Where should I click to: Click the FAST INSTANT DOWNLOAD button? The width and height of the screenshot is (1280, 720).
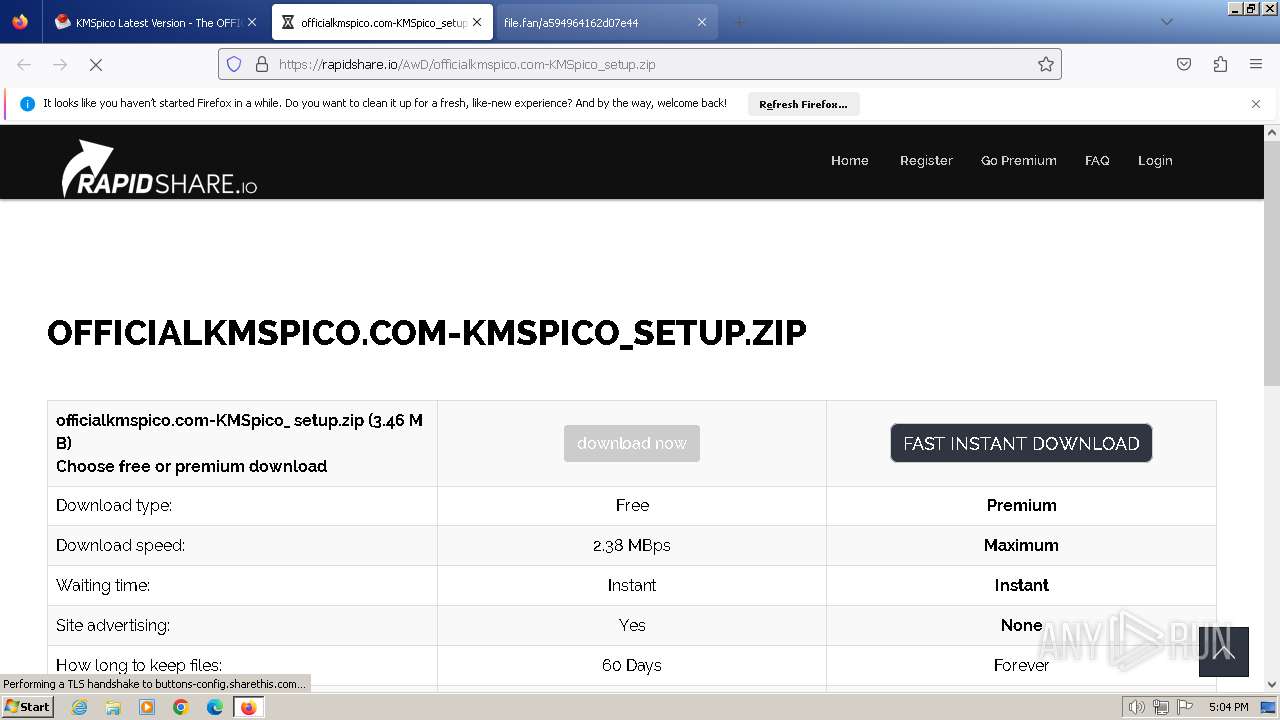pyautogui.click(x=1021, y=443)
